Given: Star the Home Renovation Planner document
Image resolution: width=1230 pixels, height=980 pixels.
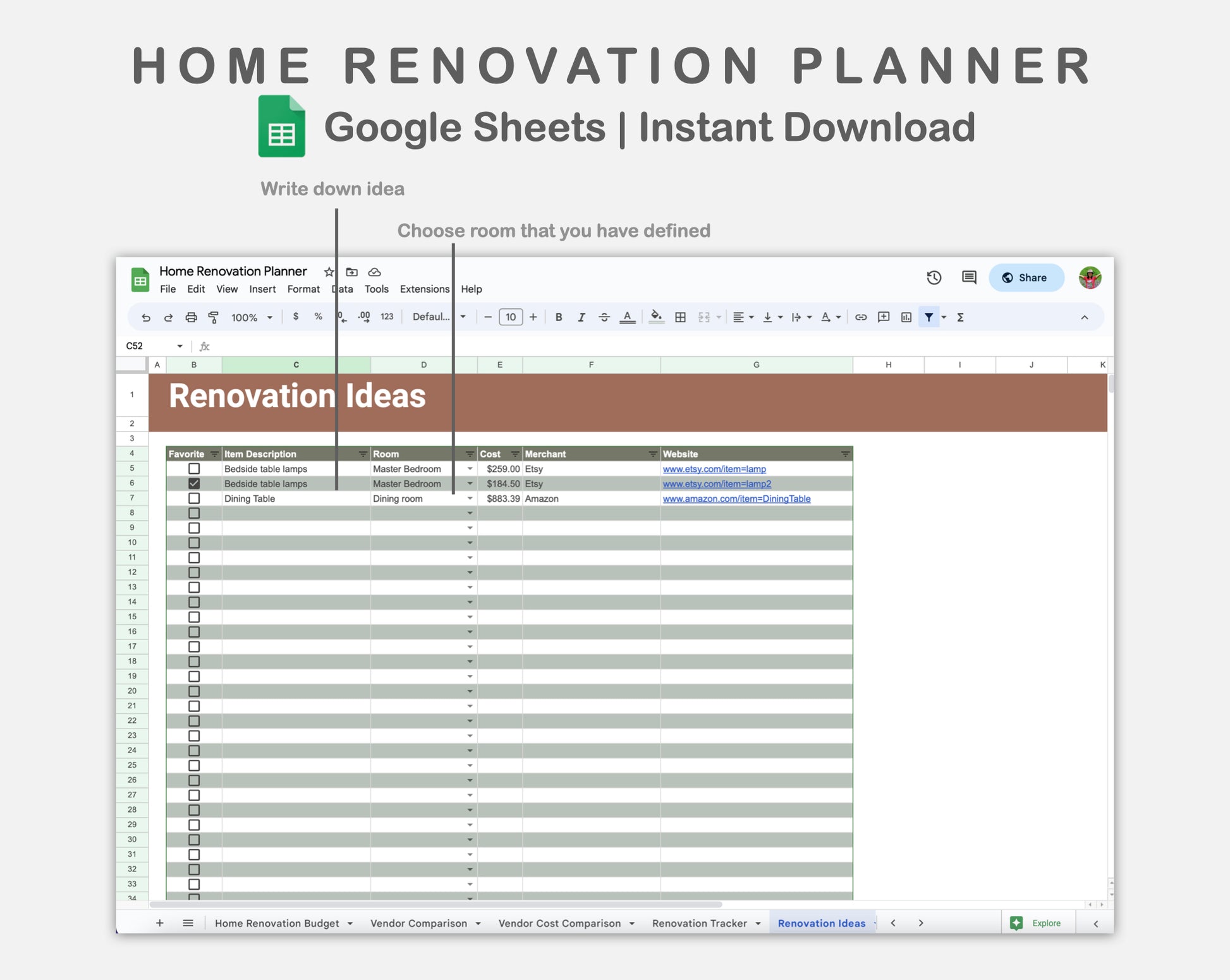Looking at the screenshot, I should pyautogui.click(x=329, y=272).
